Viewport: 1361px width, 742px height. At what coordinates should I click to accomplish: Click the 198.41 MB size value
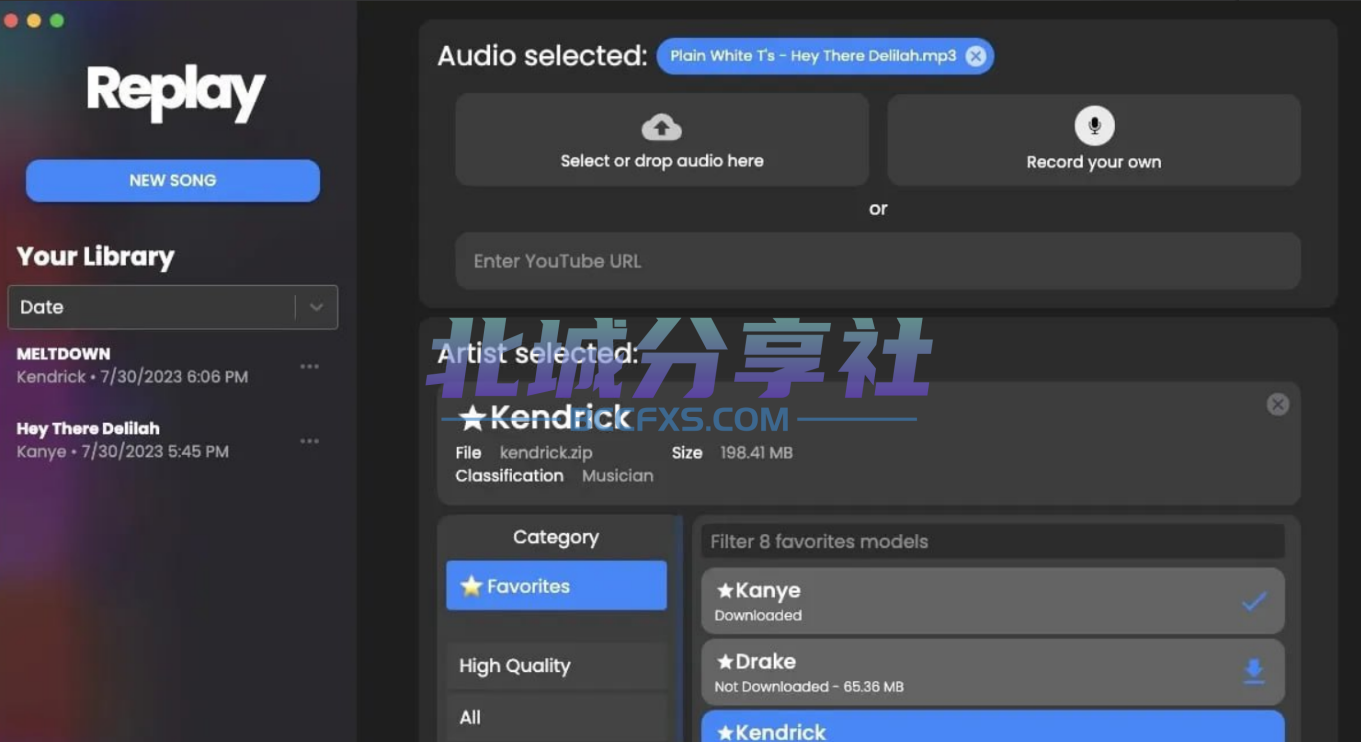756,453
